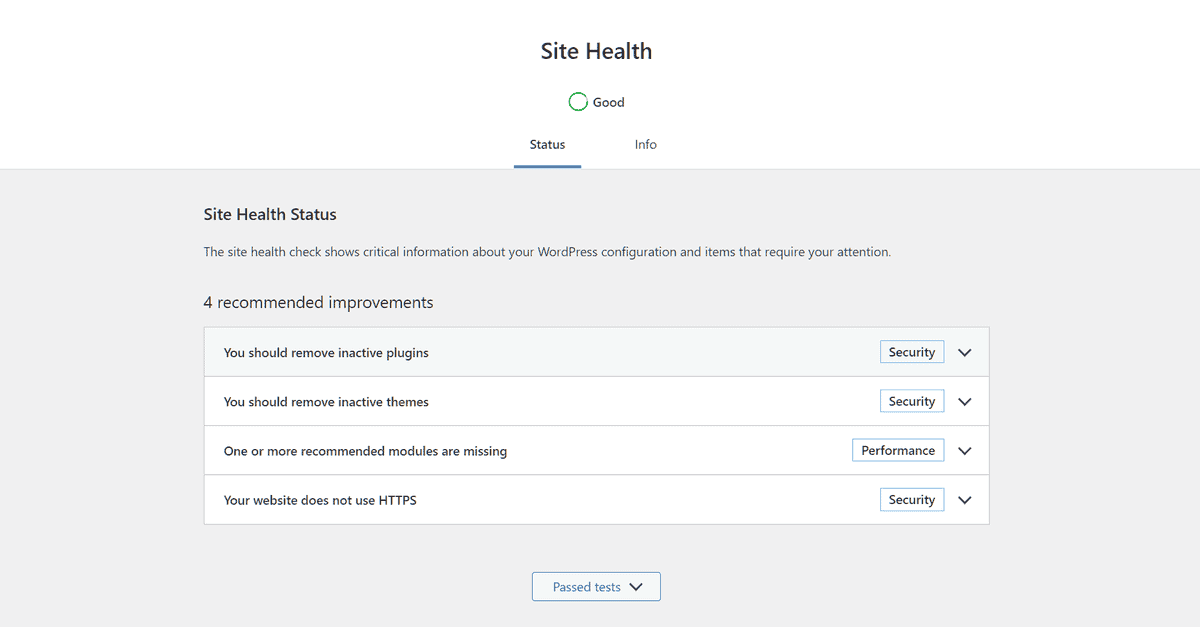Expand the HTTPS warning chevron
Screen dimensions: 1200x627
pos(965,500)
